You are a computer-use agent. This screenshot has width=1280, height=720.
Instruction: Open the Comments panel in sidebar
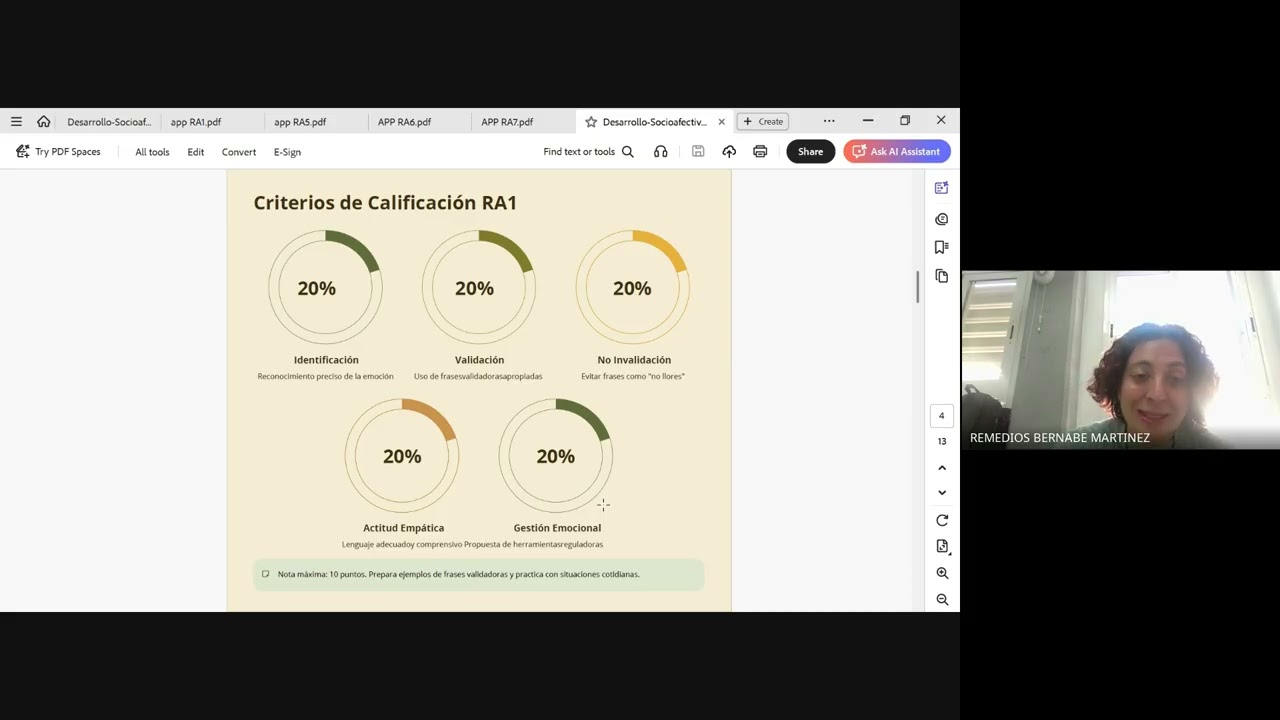[941, 219]
